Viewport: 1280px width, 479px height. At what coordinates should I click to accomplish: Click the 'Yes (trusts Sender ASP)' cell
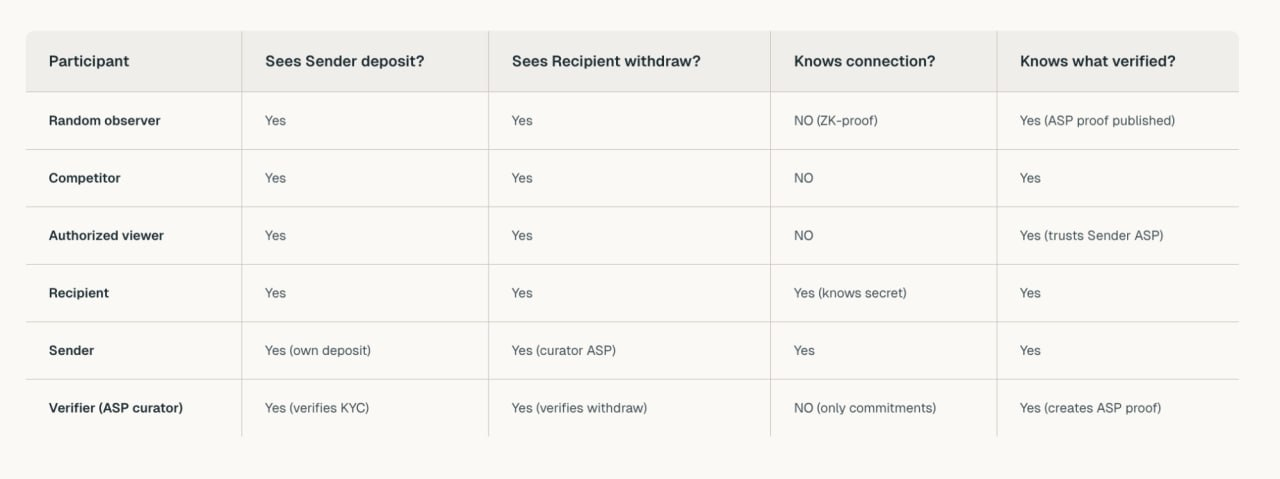pos(1091,235)
